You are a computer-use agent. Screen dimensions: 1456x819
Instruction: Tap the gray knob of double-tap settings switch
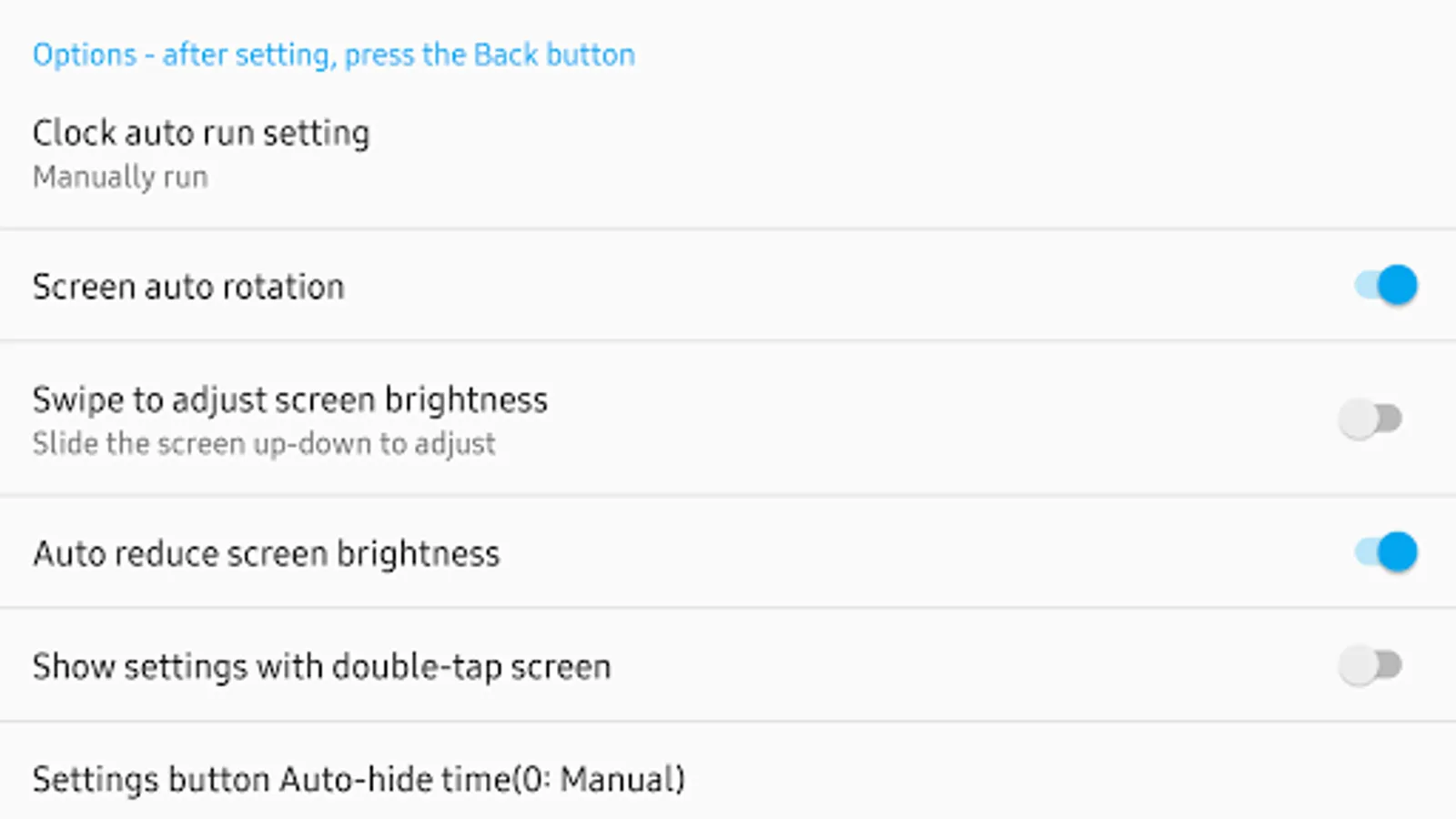click(1359, 665)
